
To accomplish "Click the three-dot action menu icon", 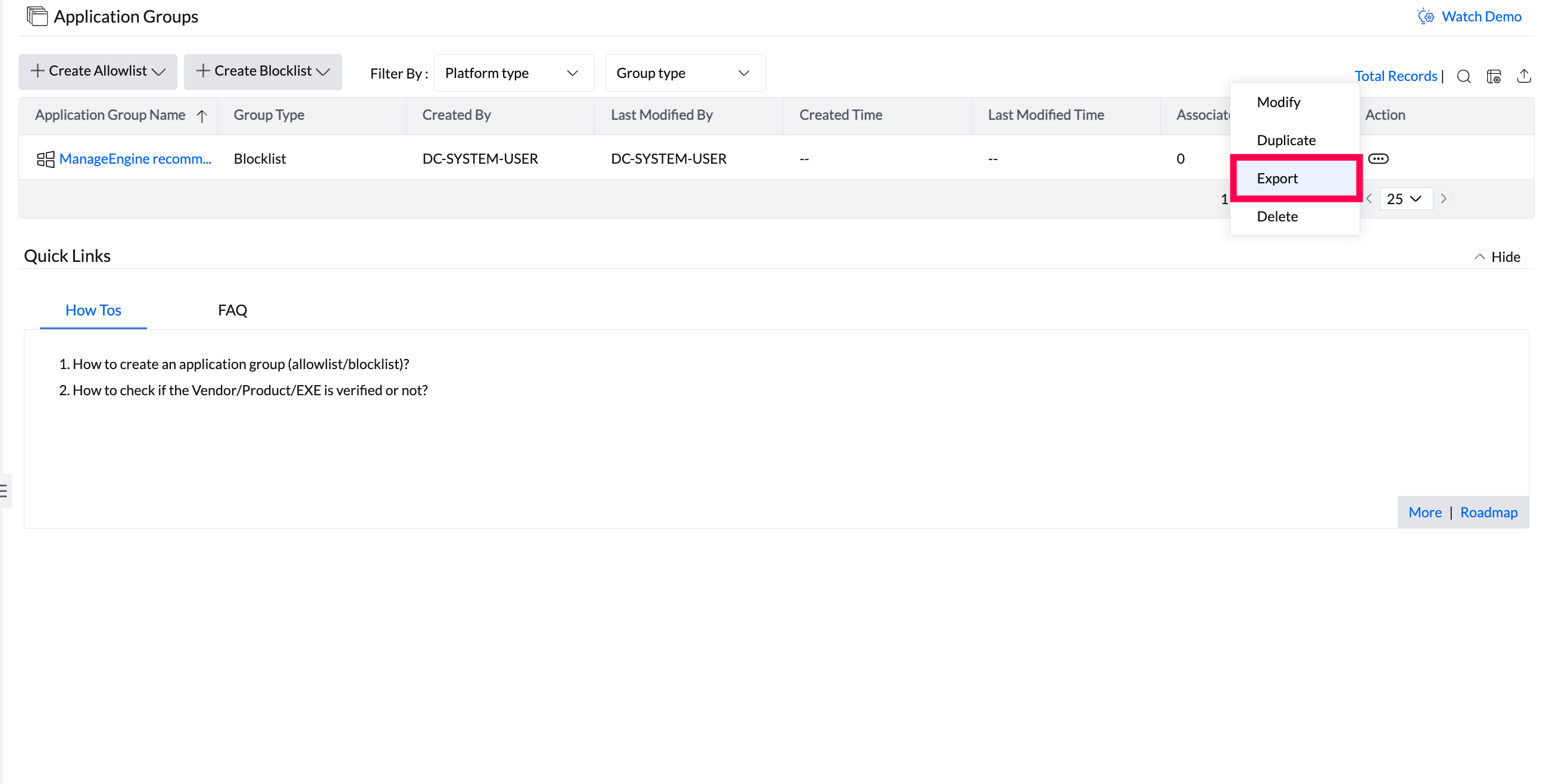I will pos(1378,159).
